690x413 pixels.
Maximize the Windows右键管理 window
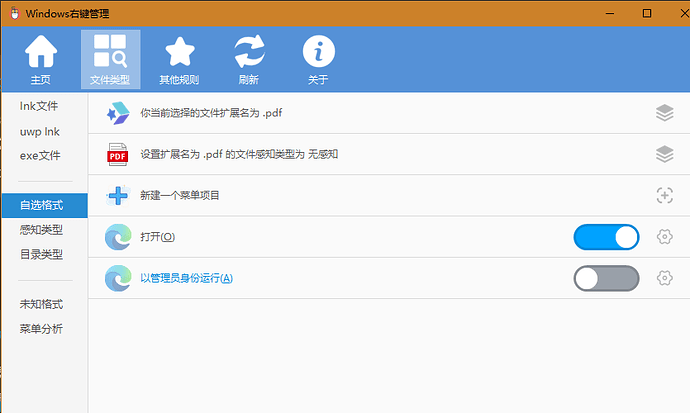(x=647, y=13)
